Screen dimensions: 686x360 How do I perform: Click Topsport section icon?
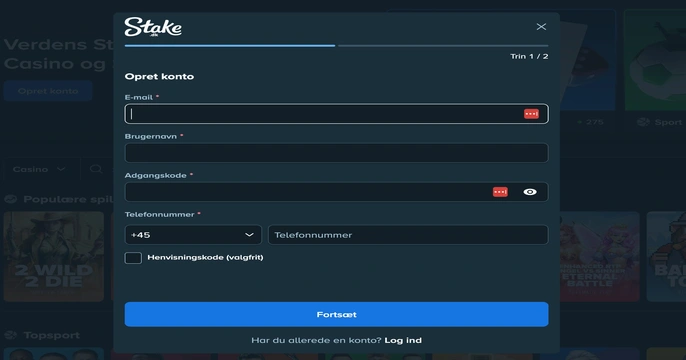10,336
